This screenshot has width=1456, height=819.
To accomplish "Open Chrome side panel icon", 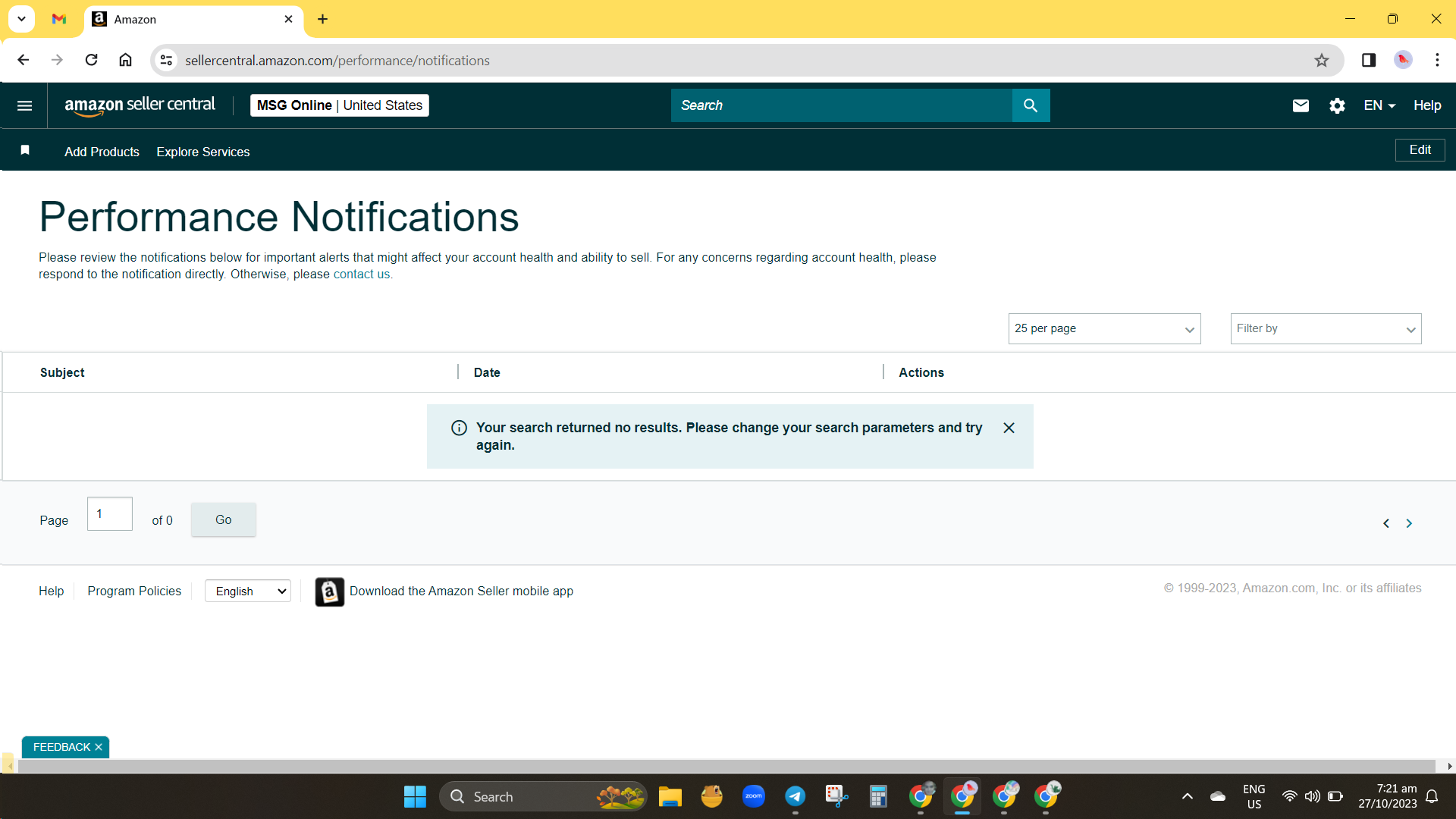I will coord(1369,60).
